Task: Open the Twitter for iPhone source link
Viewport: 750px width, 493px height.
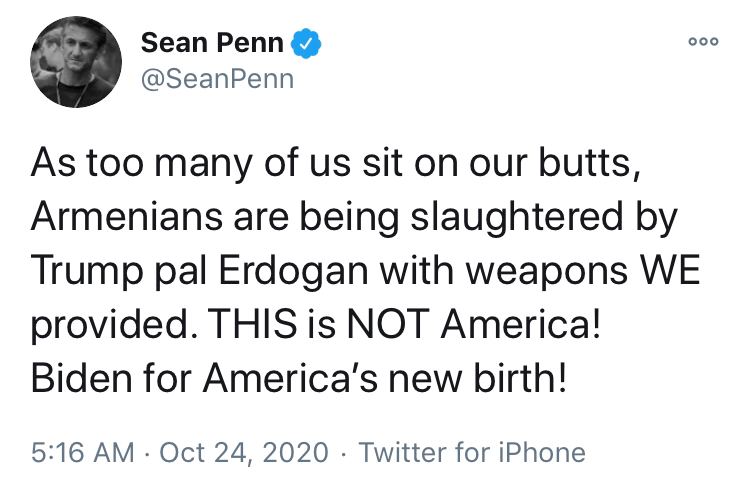Action: point(471,453)
